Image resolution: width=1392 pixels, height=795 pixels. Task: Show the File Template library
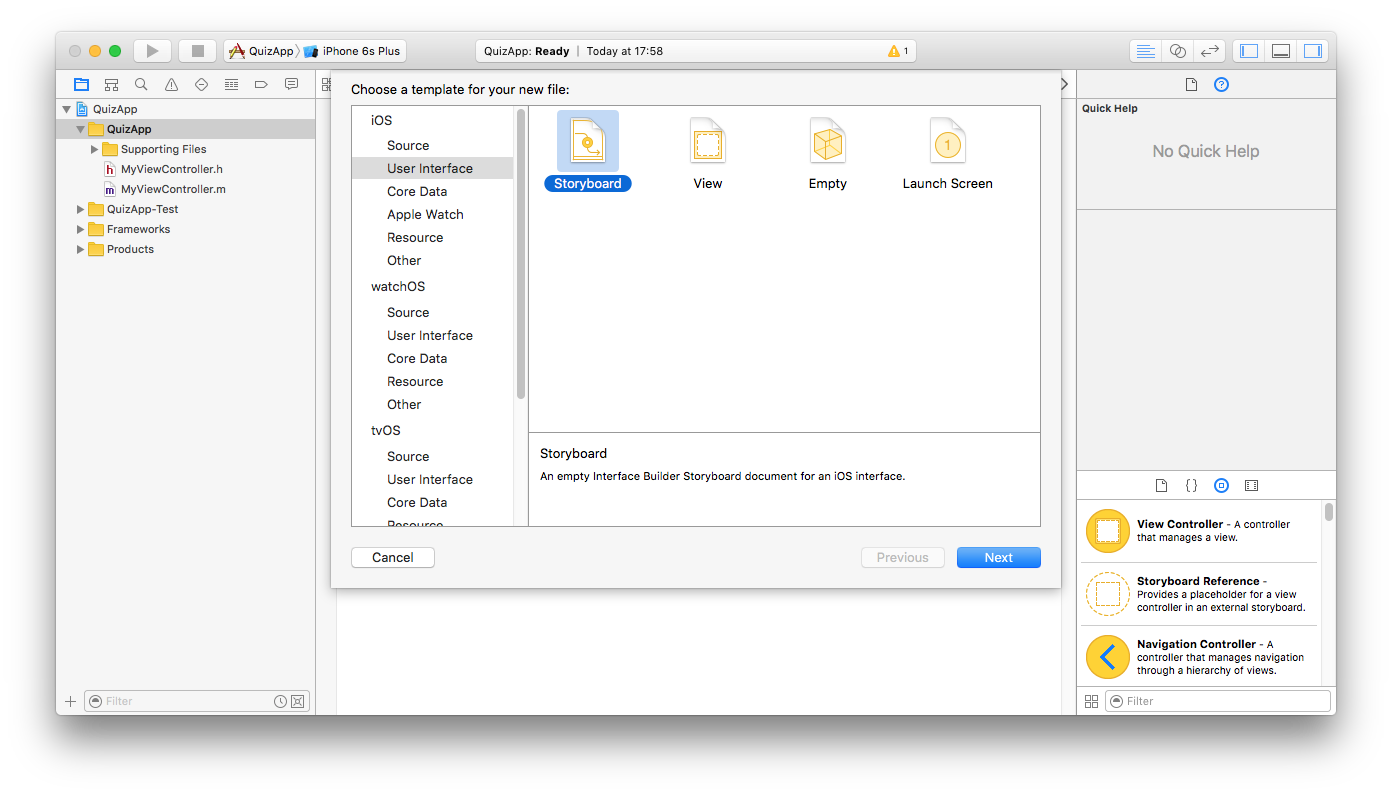pyautogui.click(x=1161, y=486)
